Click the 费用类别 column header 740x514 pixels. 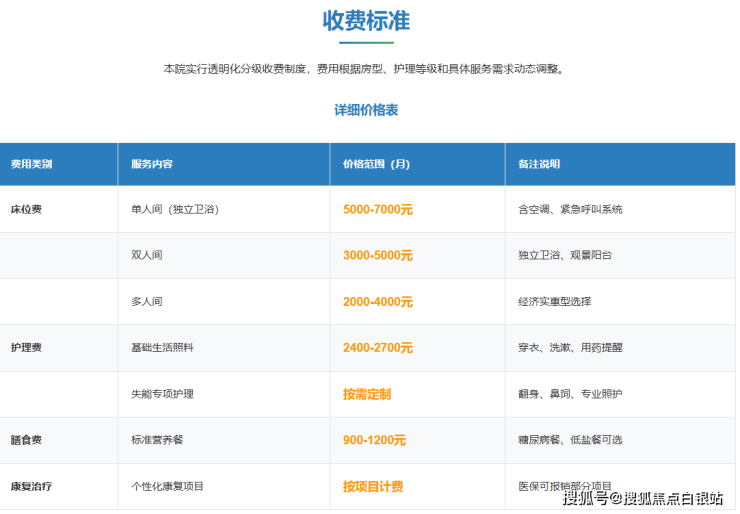coord(32,164)
